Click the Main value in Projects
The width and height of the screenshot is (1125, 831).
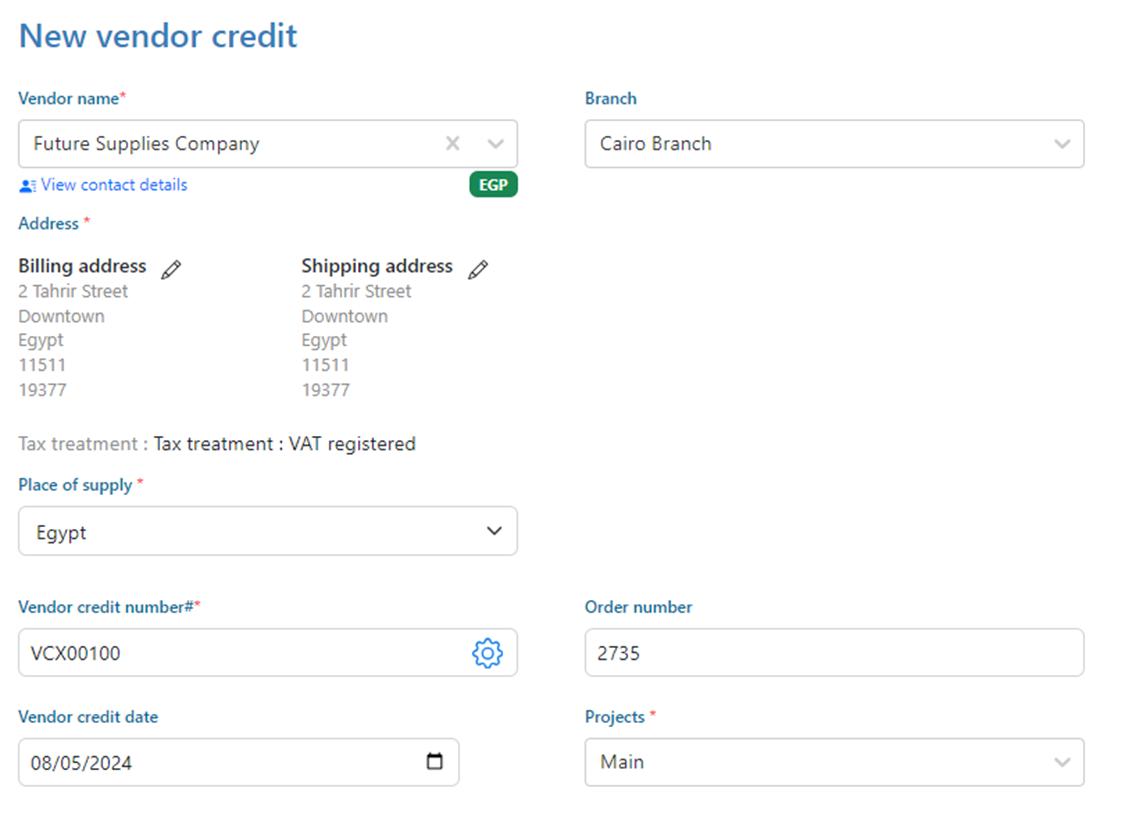pyautogui.click(x=622, y=762)
